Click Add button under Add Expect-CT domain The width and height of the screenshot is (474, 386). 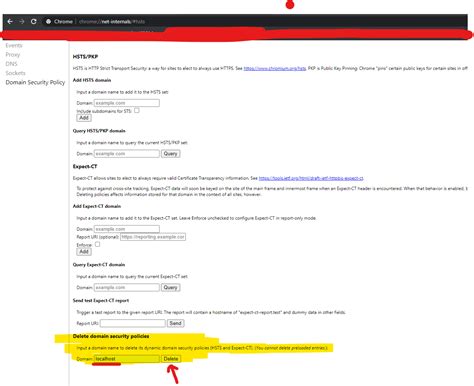[84, 252]
